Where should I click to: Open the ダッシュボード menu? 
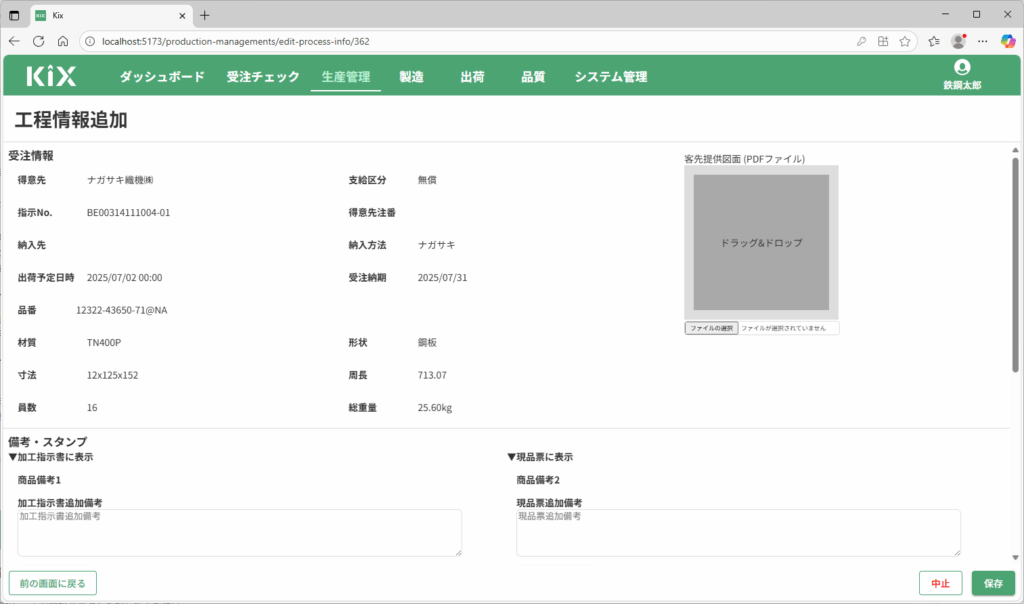pyautogui.click(x=162, y=76)
